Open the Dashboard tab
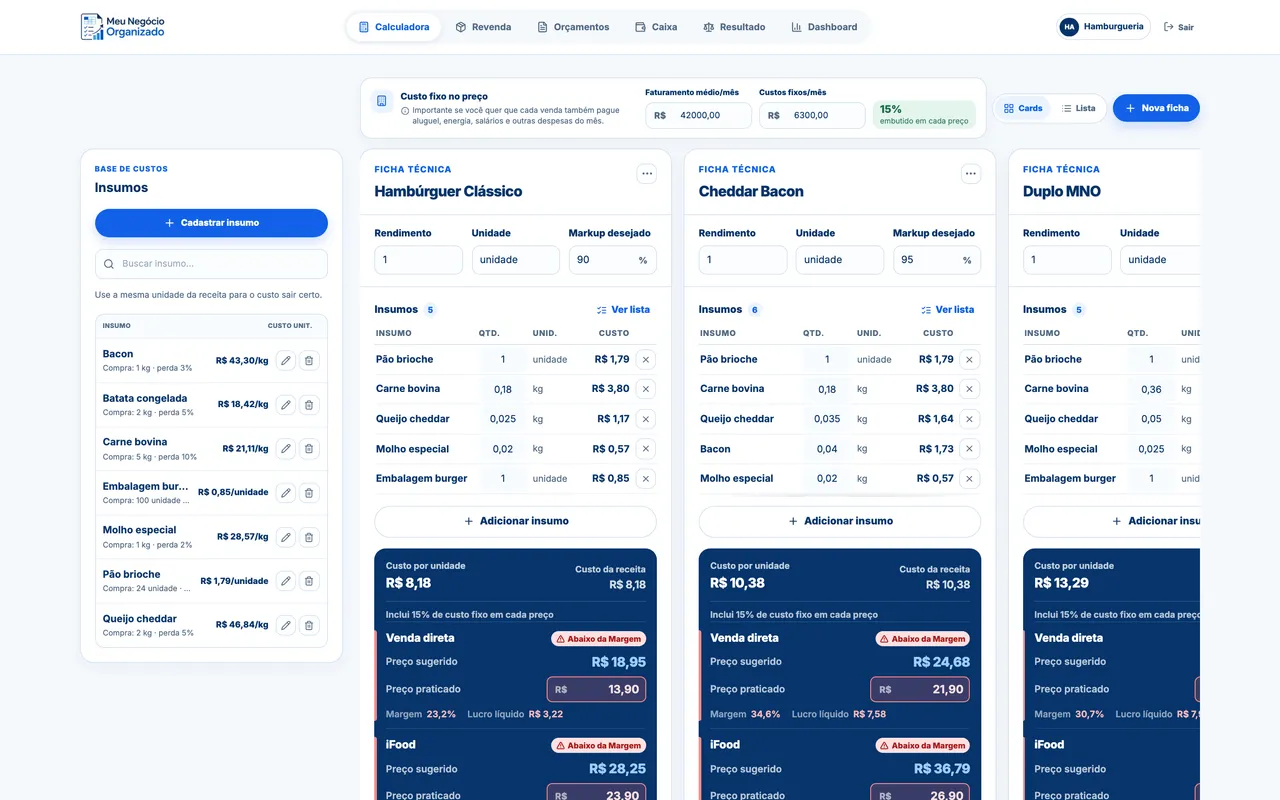This screenshot has height=800, width=1280. tap(824, 27)
